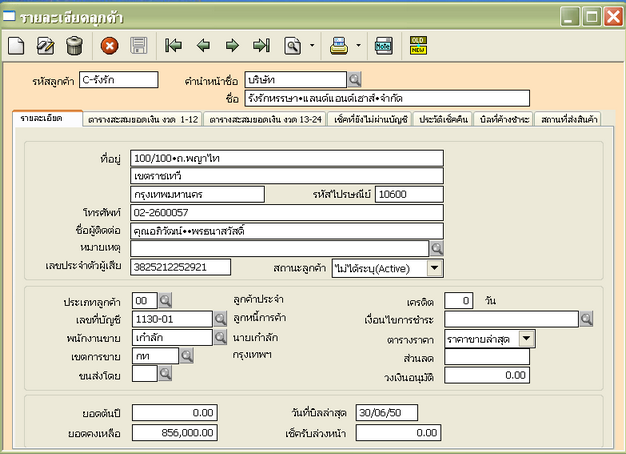Open lookup beside คำนำหน้าชื่อ field
Image resolution: width=626 pixels, height=454 pixels.
pos(355,79)
